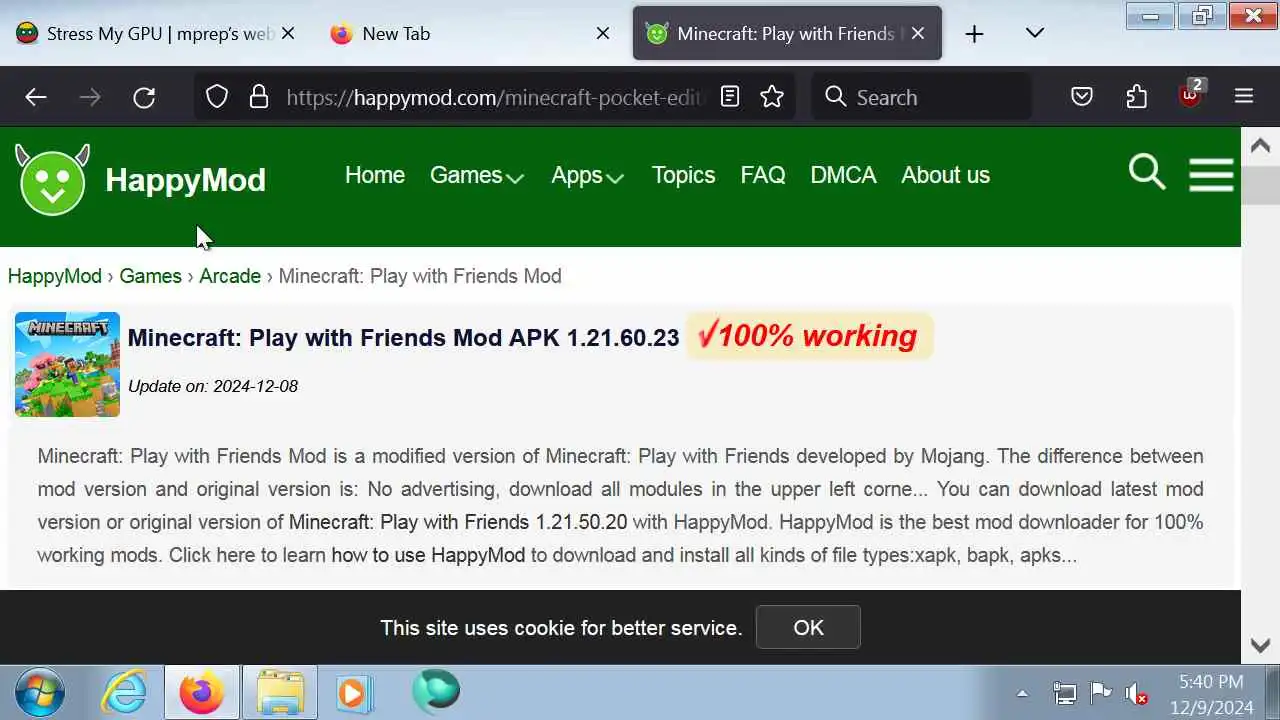
Task: Open the Firefox application menu hamburger
Action: [x=1244, y=97]
